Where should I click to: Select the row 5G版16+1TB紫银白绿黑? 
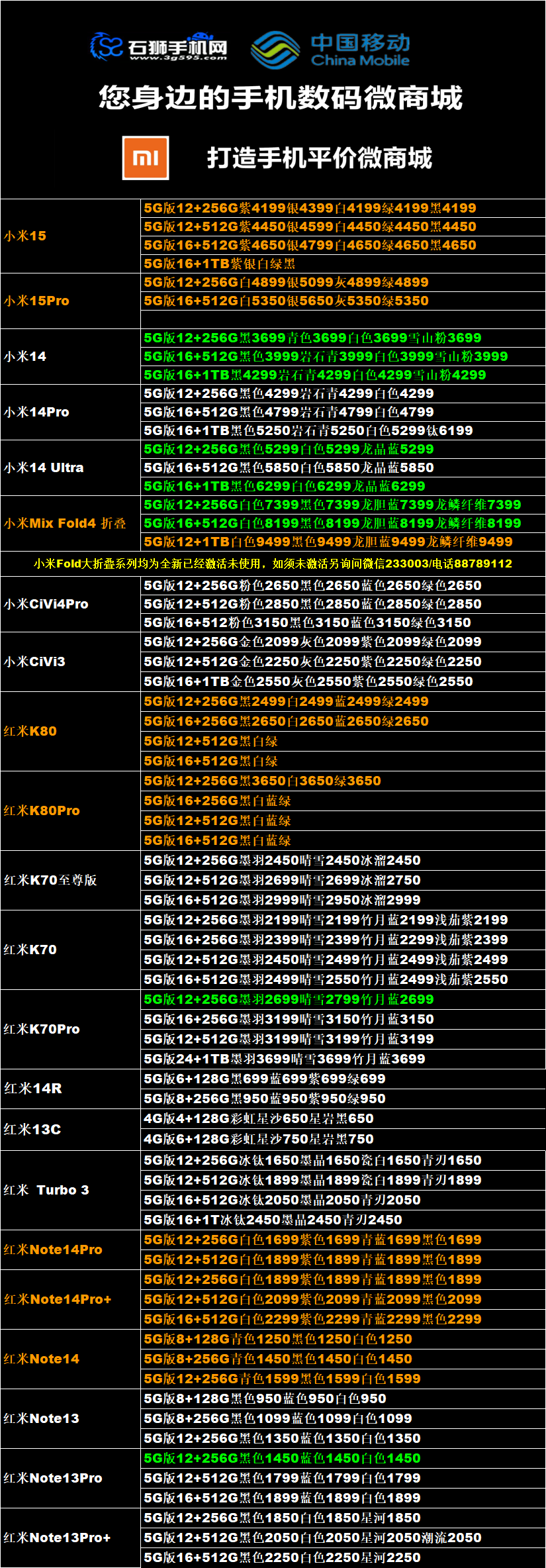point(343,264)
